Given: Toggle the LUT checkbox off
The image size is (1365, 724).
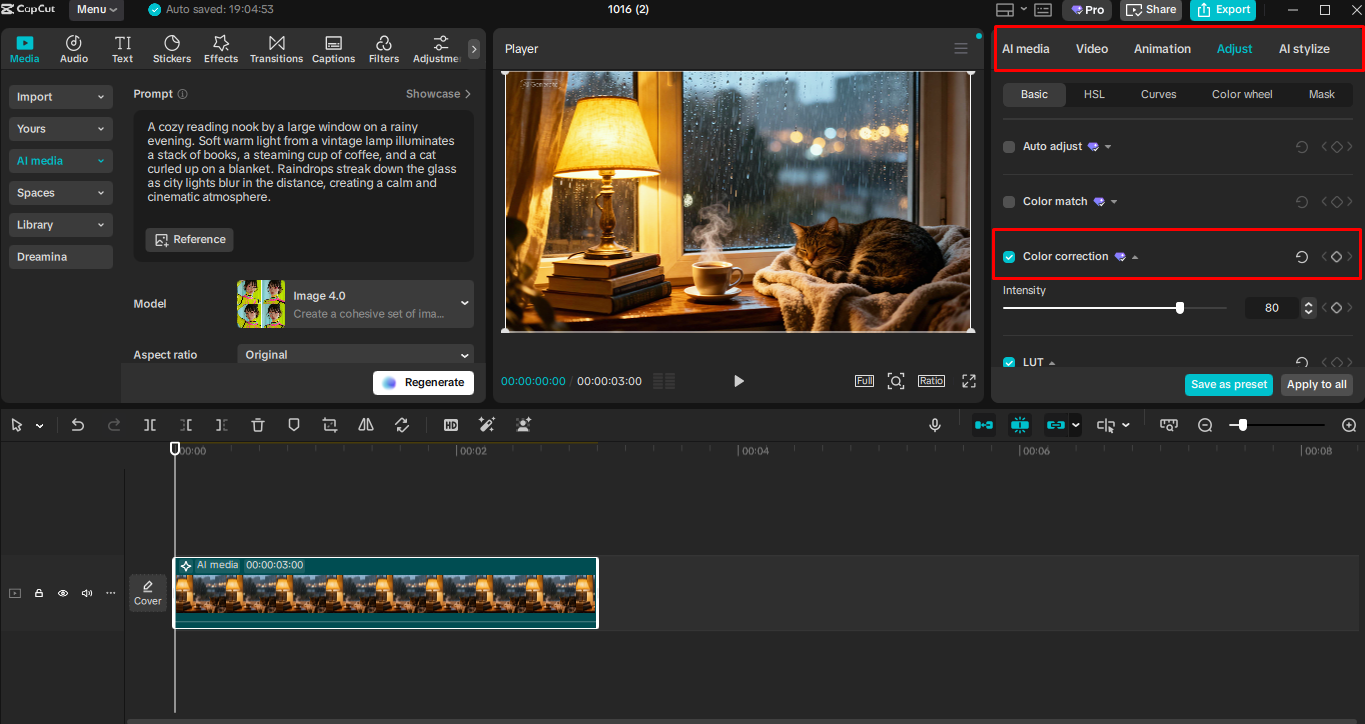Looking at the screenshot, I should (x=1008, y=362).
